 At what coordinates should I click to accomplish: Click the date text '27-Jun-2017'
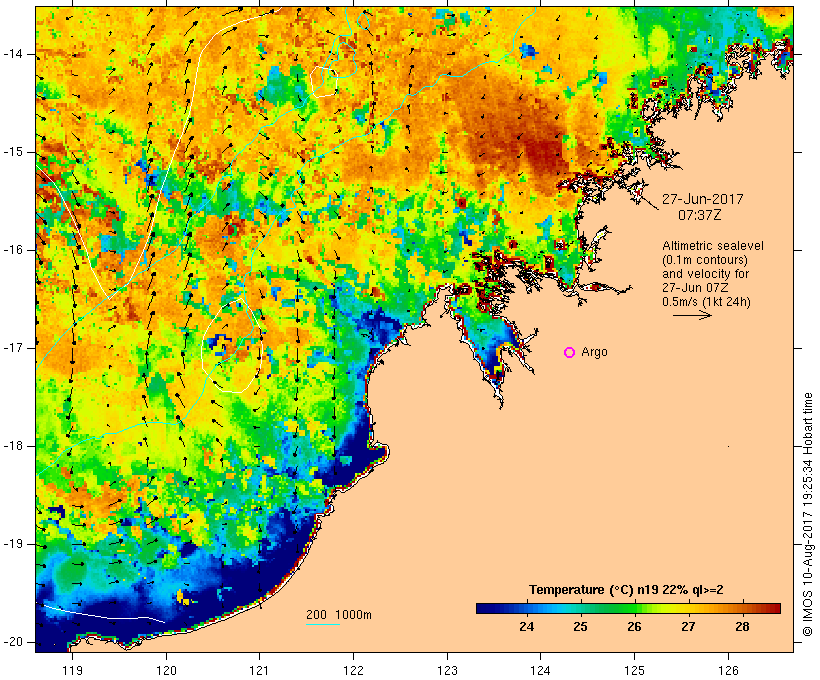click(x=703, y=199)
